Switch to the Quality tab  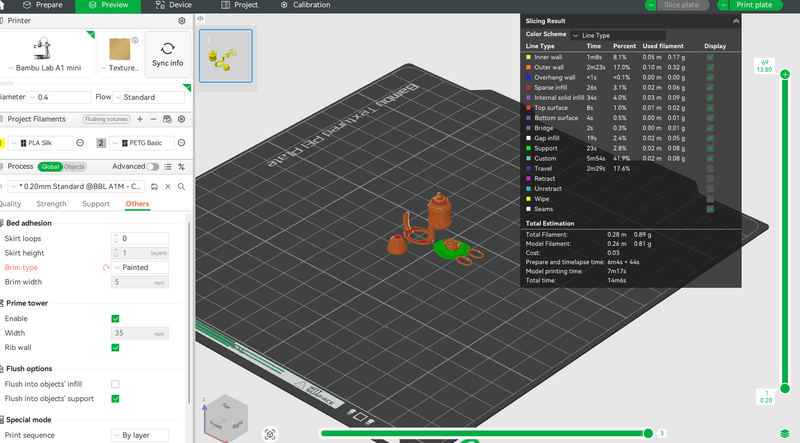(x=10, y=204)
